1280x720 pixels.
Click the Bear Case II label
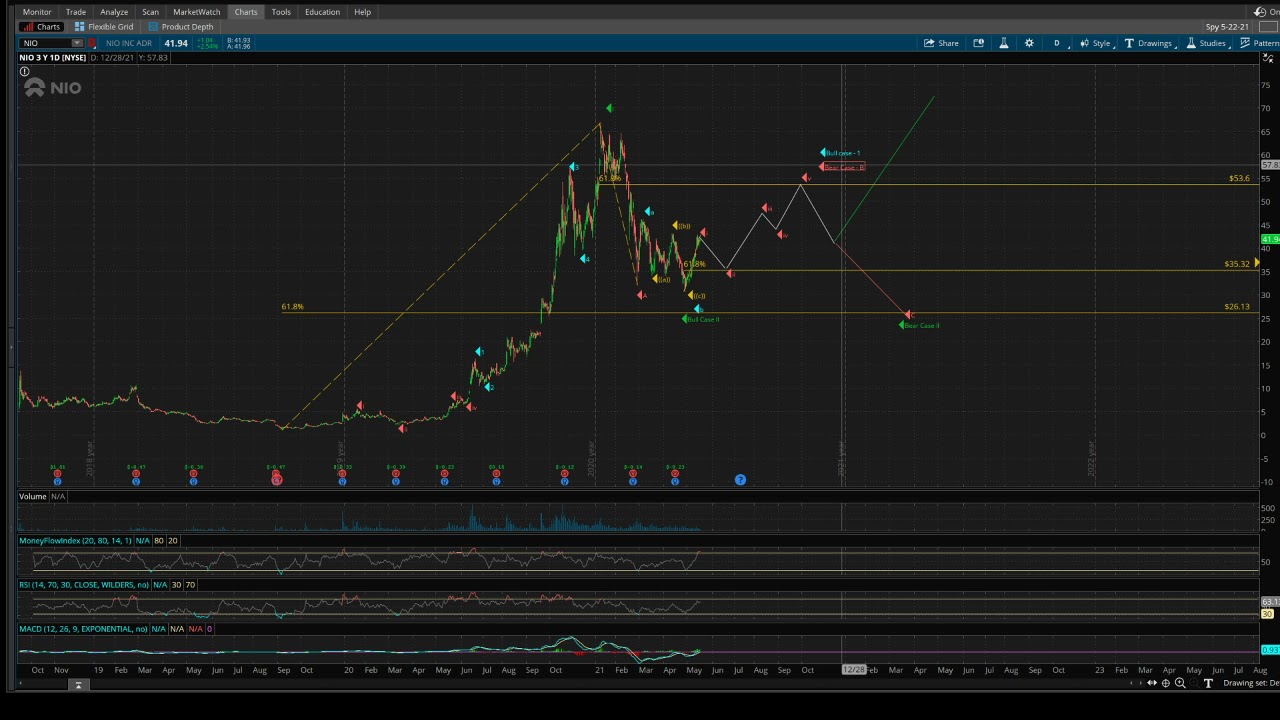[x=920, y=325]
